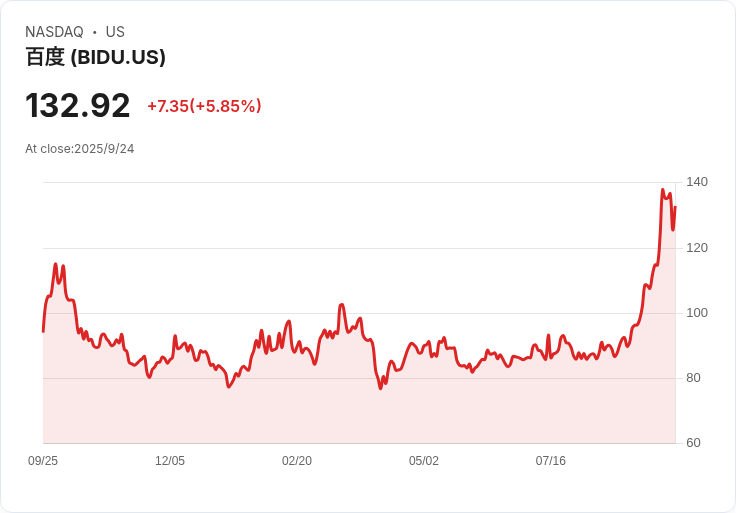Screen dimensions: 736x513
Task: Select the 05/02 date on the x-axis
Action: (424, 461)
